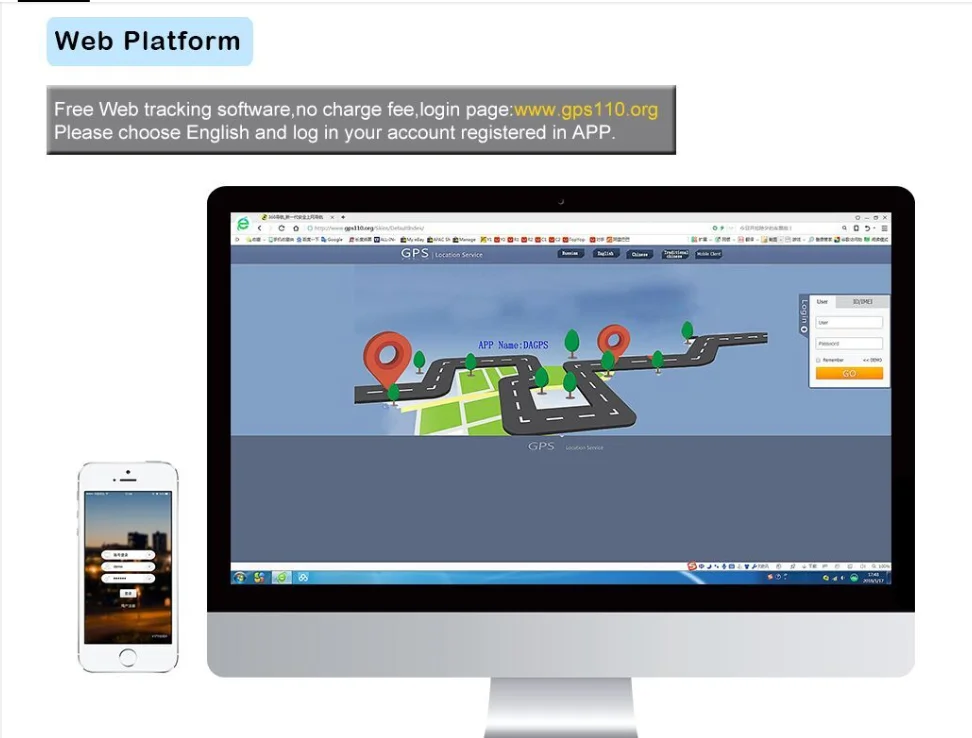The image size is (972, 738).
Task: Click the Password input field
Action: [x=849, y=343]
